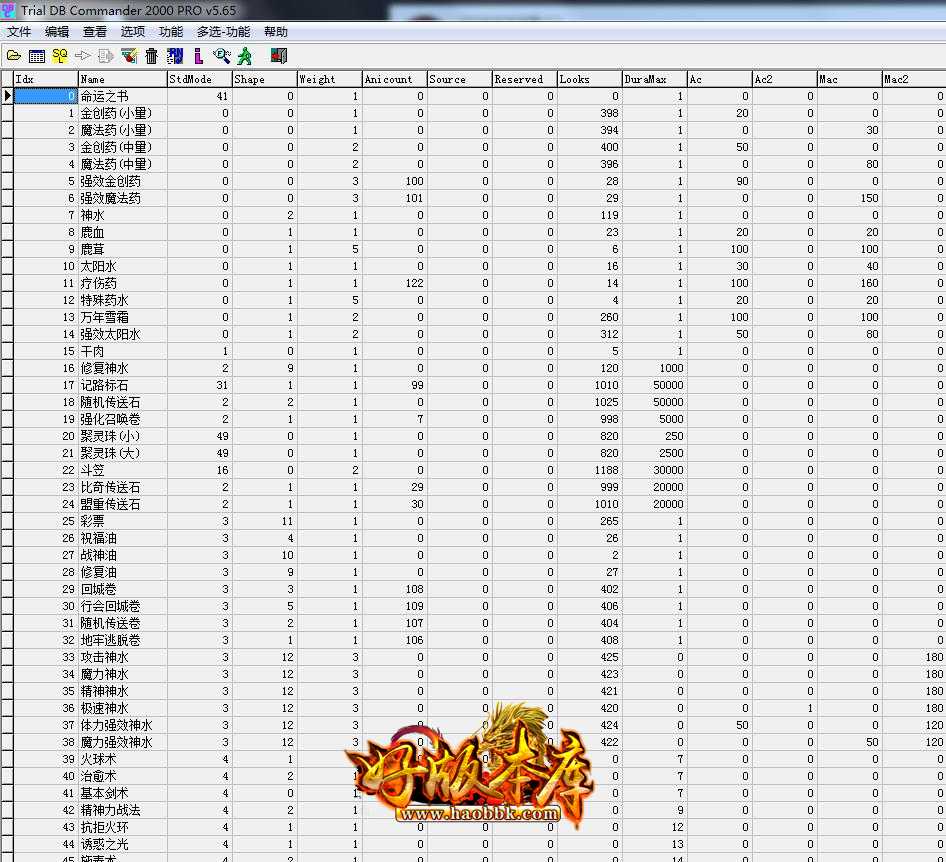Image resolution: width=946 pixels, height=862 pixels.
Task: Click the StdMode column header
Action: pyautogui.click(x=200, y=79)
